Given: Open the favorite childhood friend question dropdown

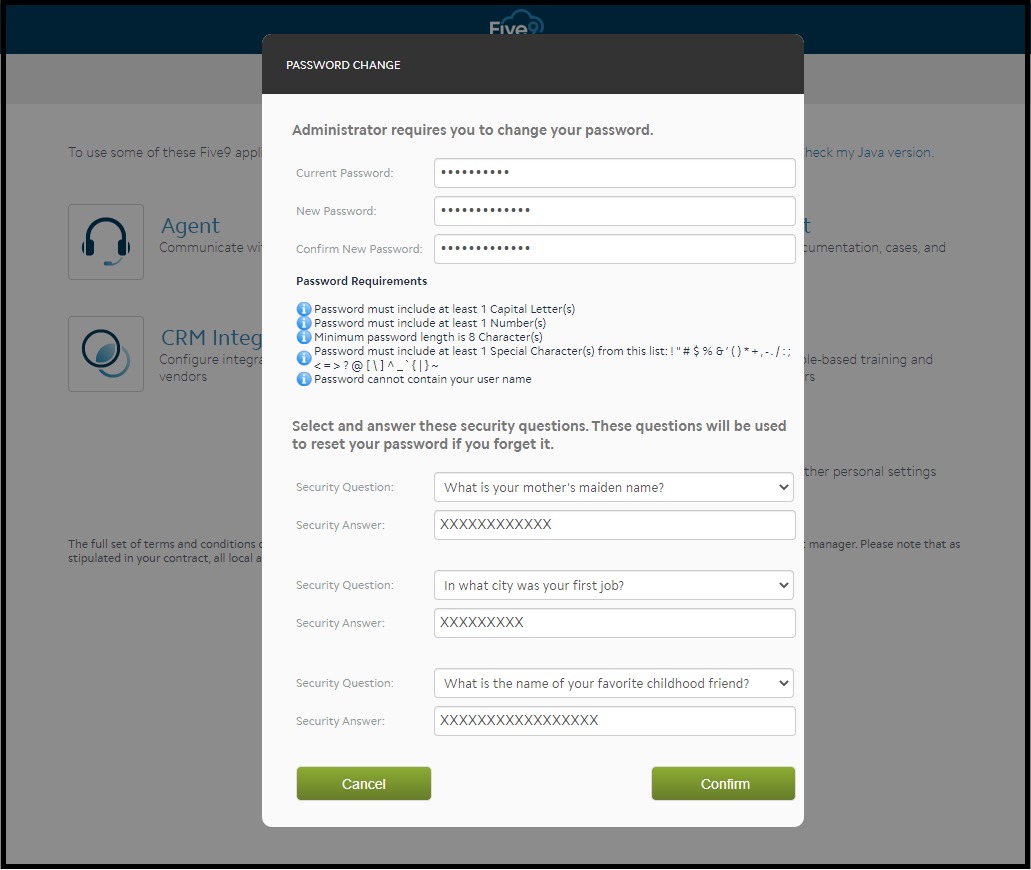Looking at the screenshot, I should [x=613, y=683].
